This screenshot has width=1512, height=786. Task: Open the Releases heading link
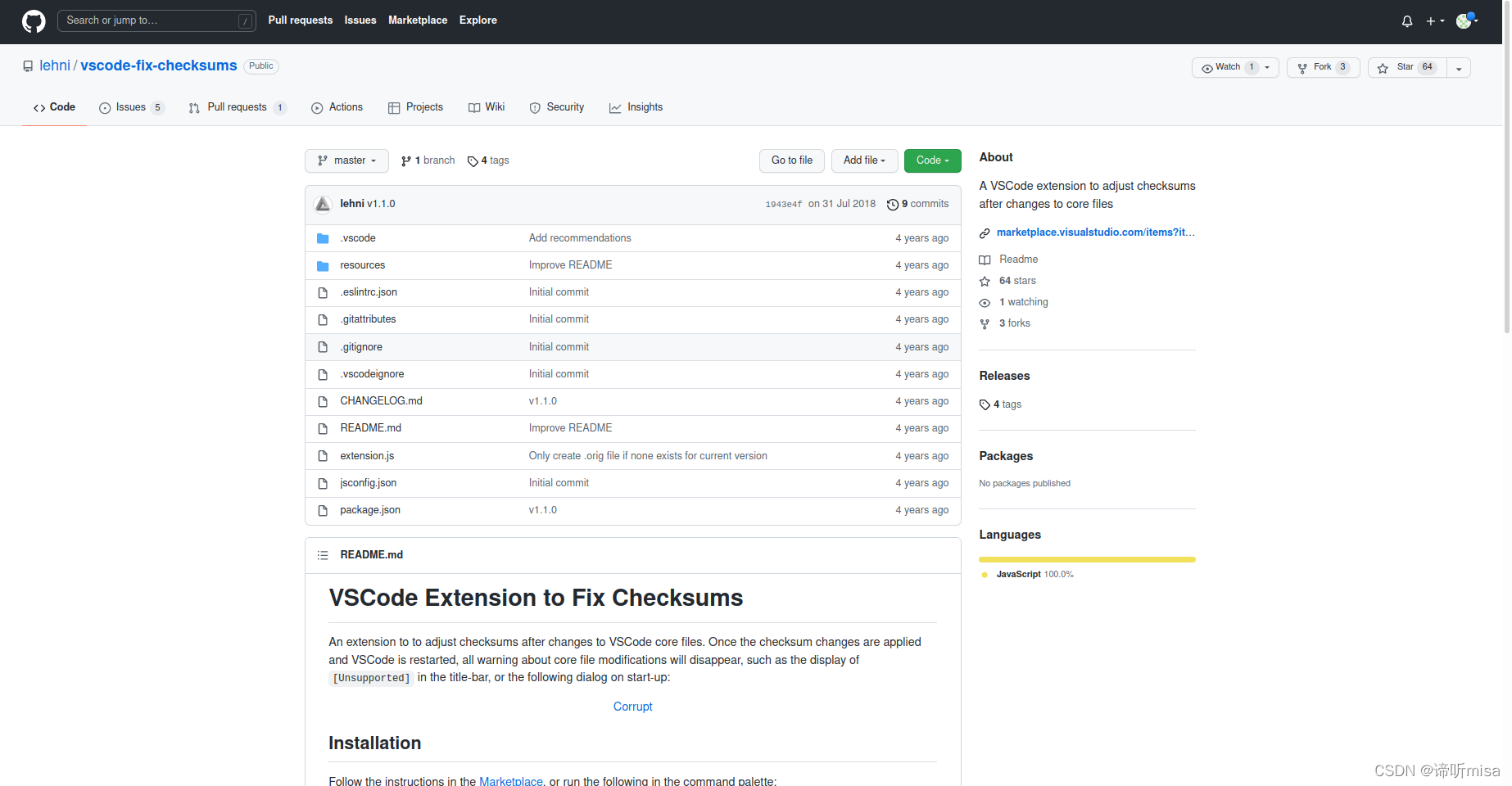[1004, 376]
